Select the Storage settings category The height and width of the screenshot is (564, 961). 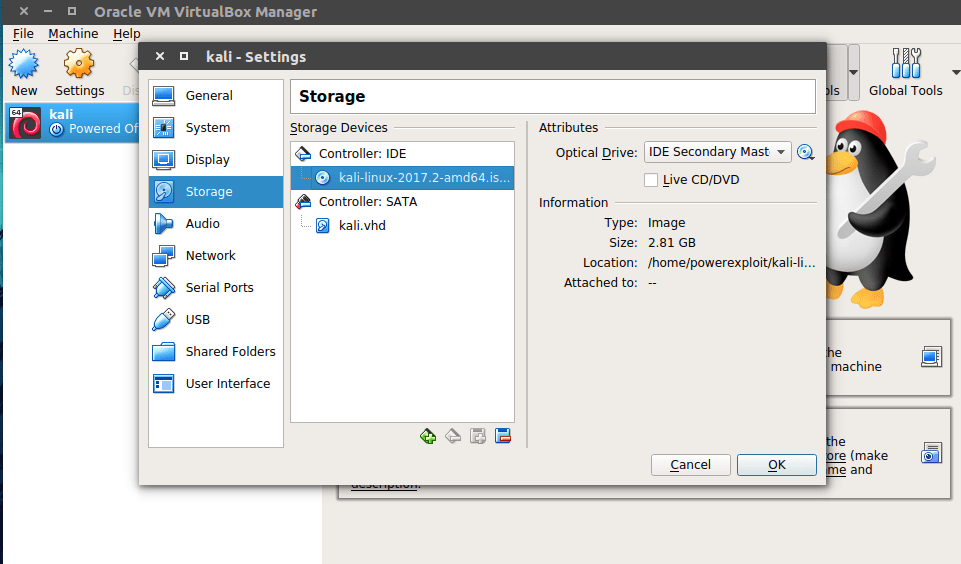pos(216,191)
